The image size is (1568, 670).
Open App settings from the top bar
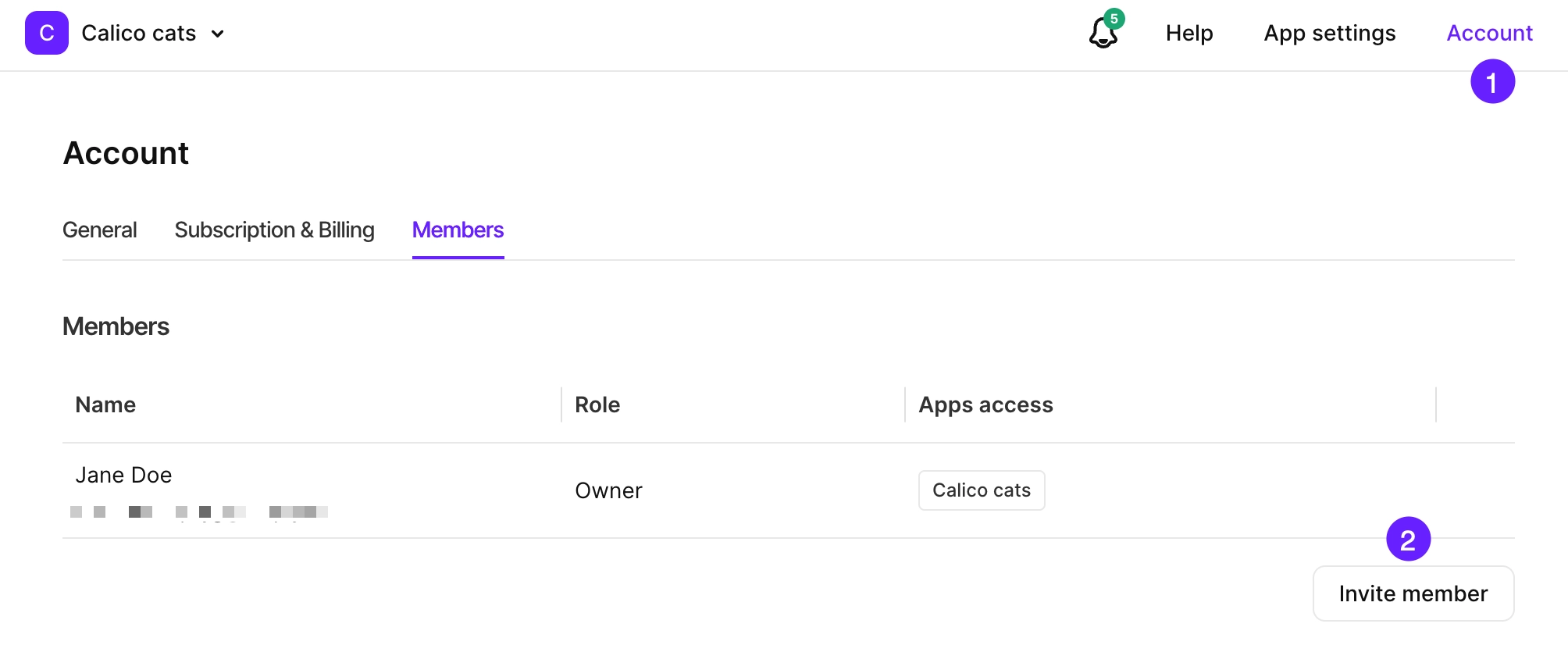(1329, 33)
